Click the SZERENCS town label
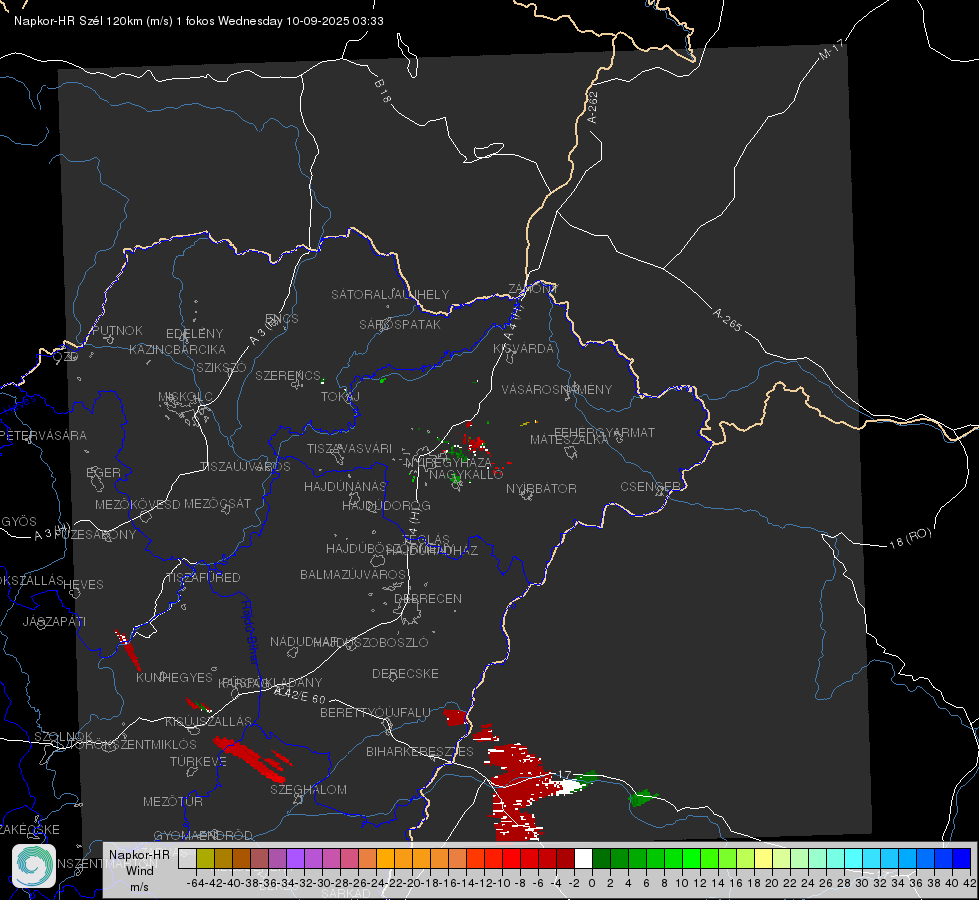The height and width of the screenshot is (900, 979). 288,376
